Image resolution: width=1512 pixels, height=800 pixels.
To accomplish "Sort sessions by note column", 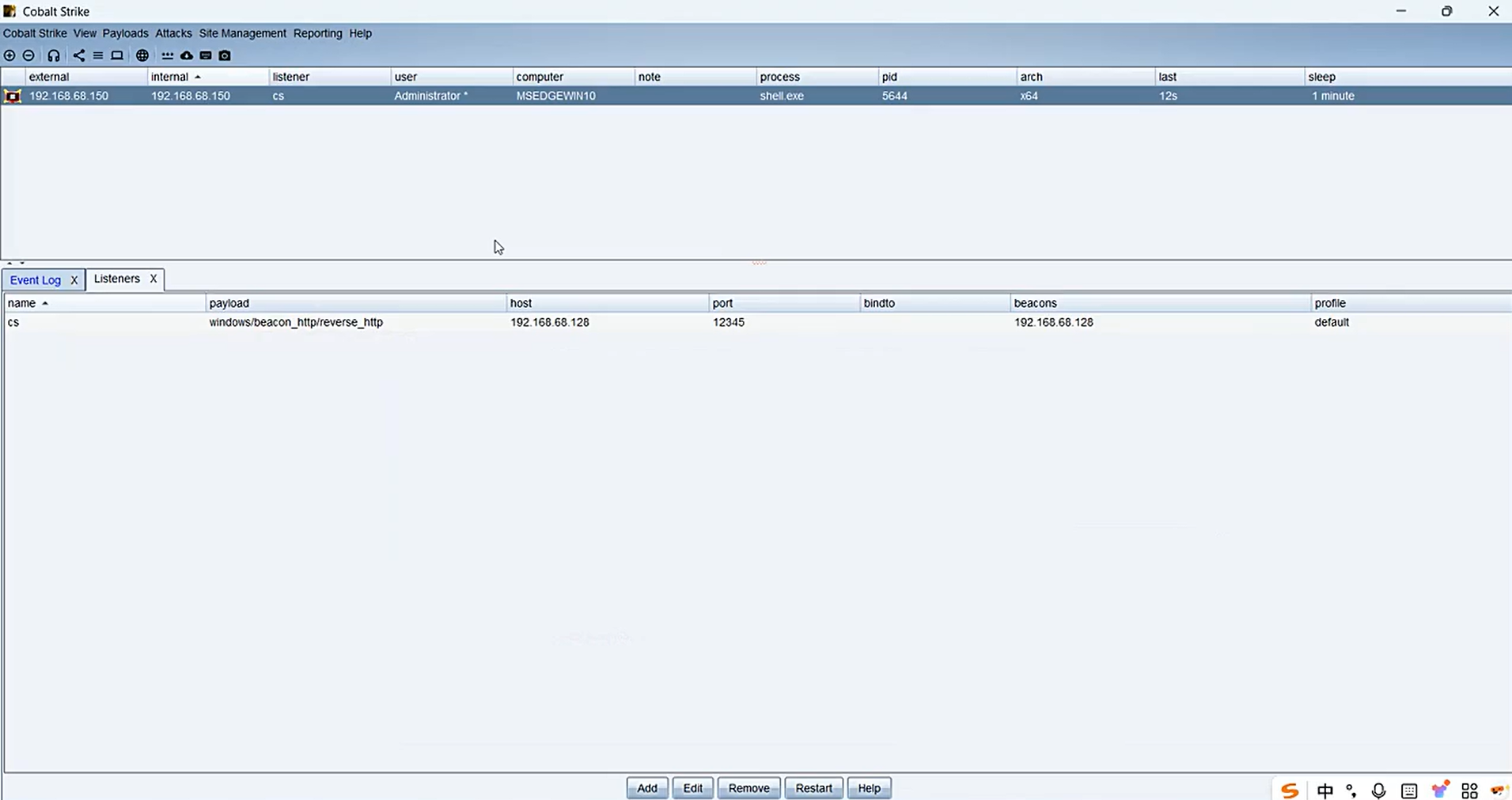I will (695, 77).
